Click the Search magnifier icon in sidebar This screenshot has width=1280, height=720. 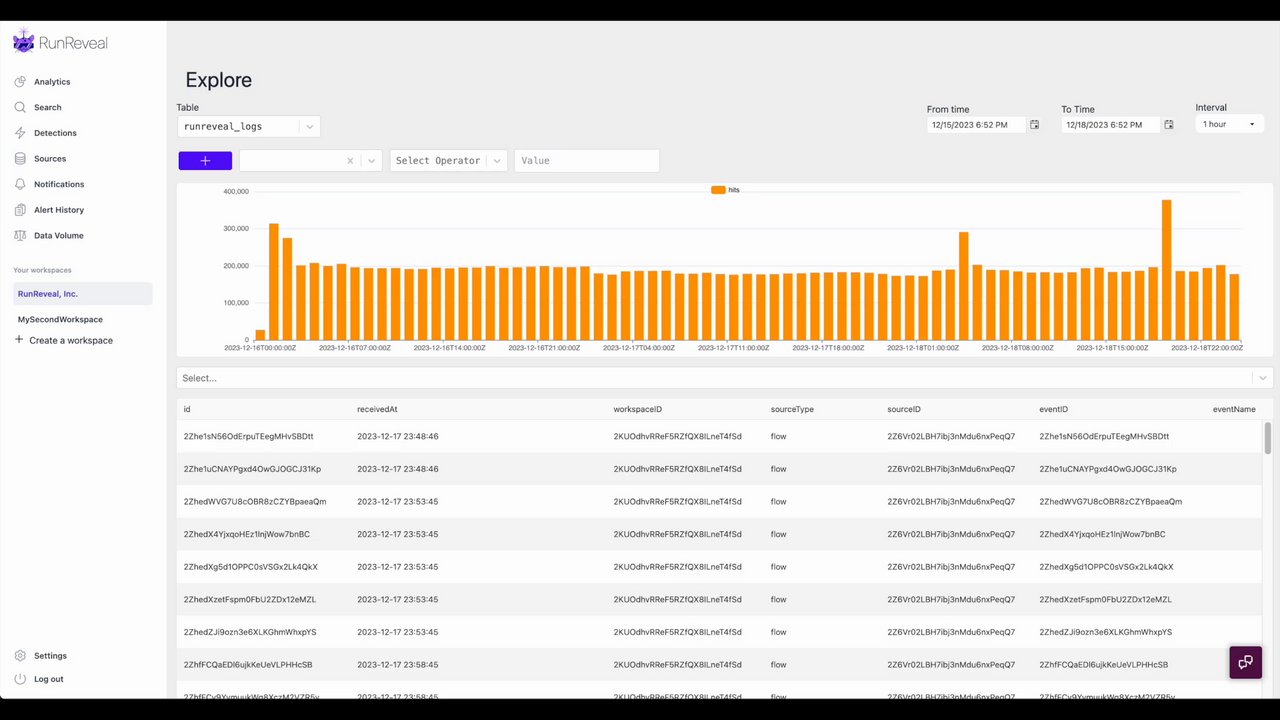(x=20, y=107)
